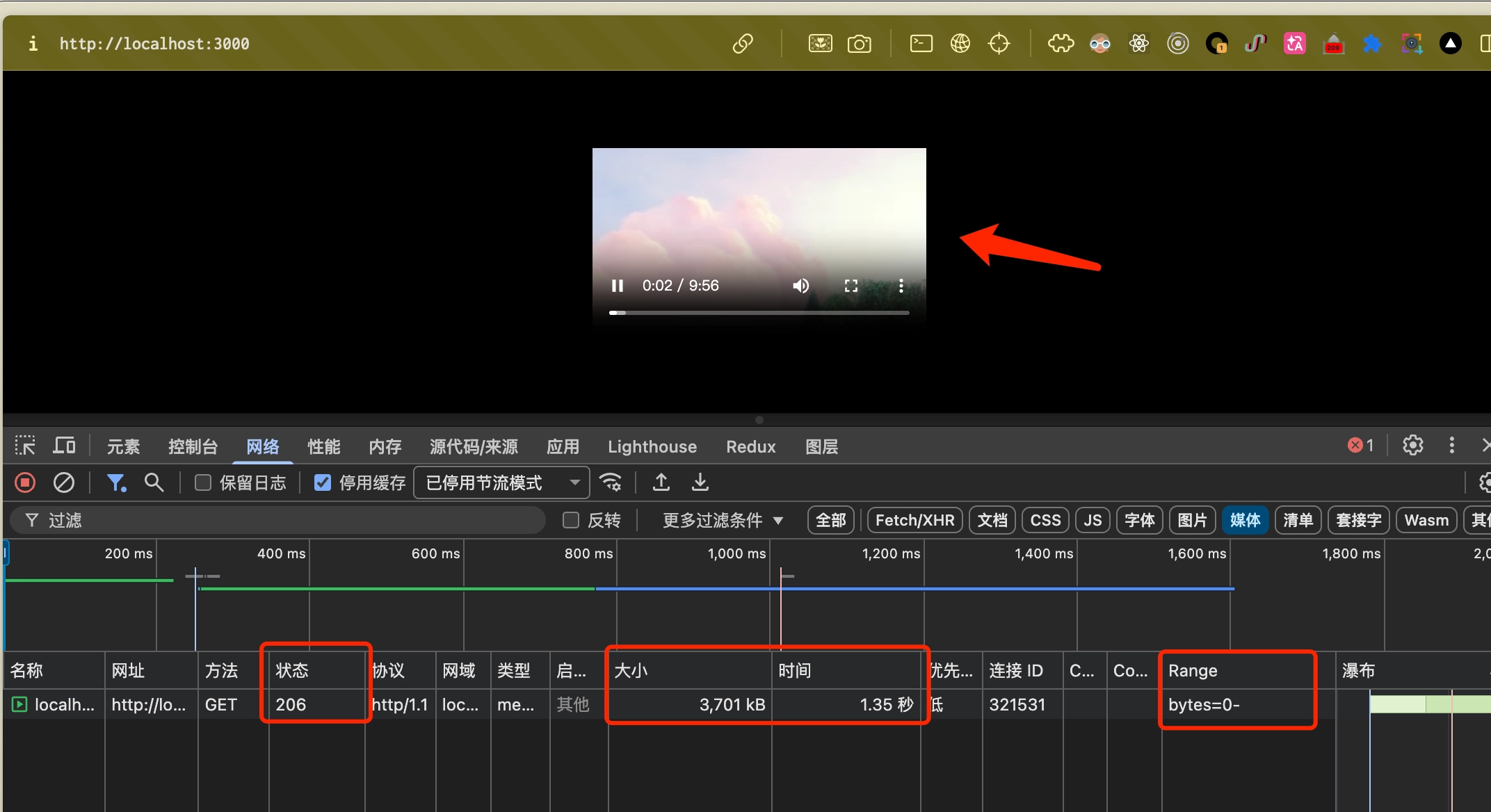The height and width of the screenshot is (812, 1491).
Task: Enter video fullscreen mode
Action: click(851, 286)
